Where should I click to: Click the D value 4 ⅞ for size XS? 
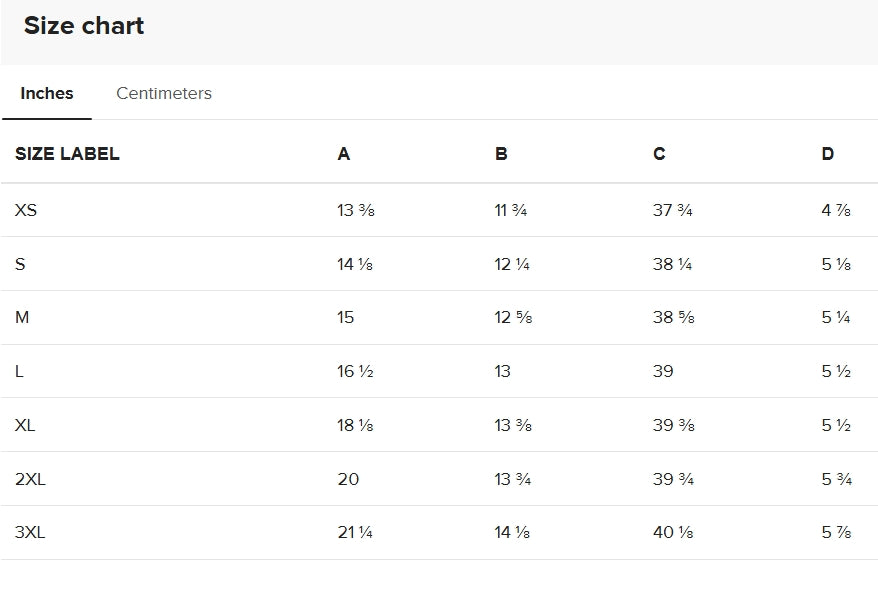tap(836, 210)
